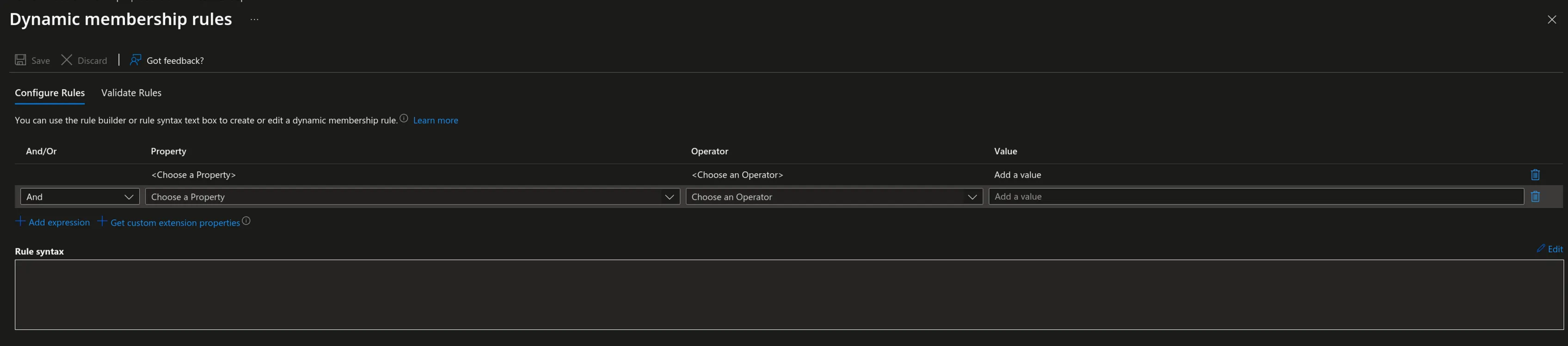Open the Learn more link
This screenshot has width=1568, height=346.
435,121
